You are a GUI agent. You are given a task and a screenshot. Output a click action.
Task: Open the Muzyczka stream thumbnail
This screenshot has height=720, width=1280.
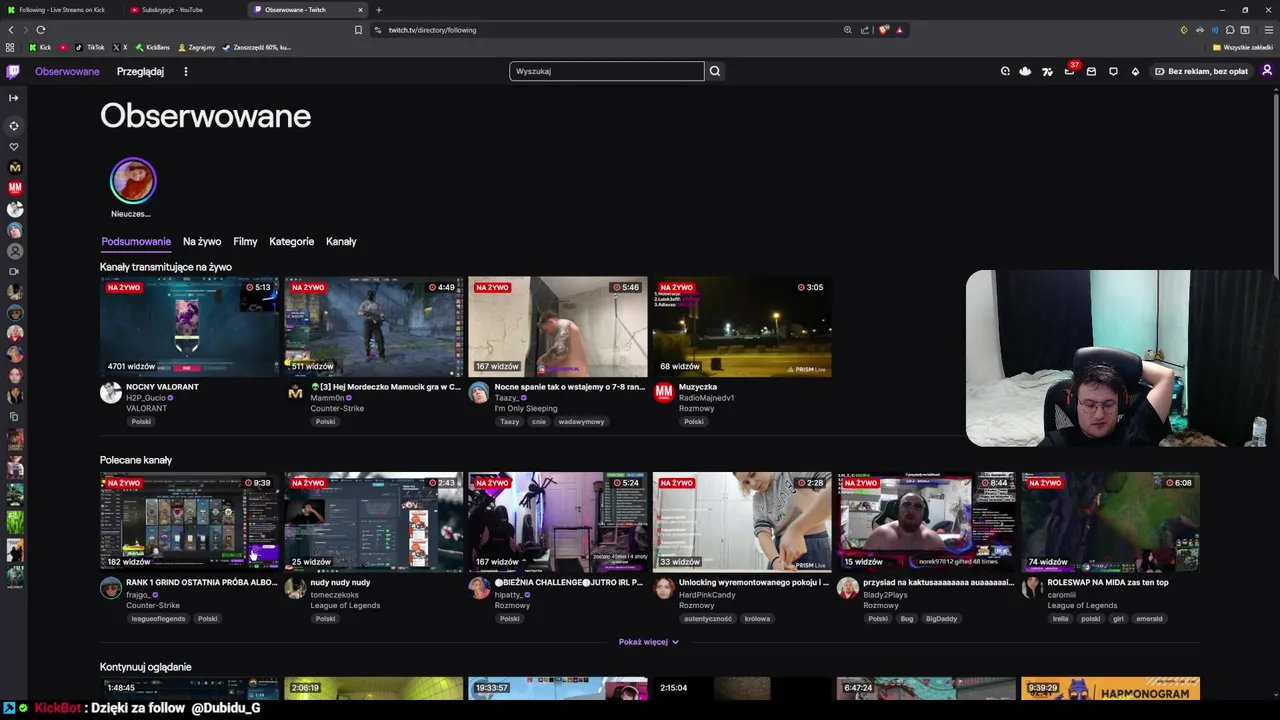[x=742, y=327]
